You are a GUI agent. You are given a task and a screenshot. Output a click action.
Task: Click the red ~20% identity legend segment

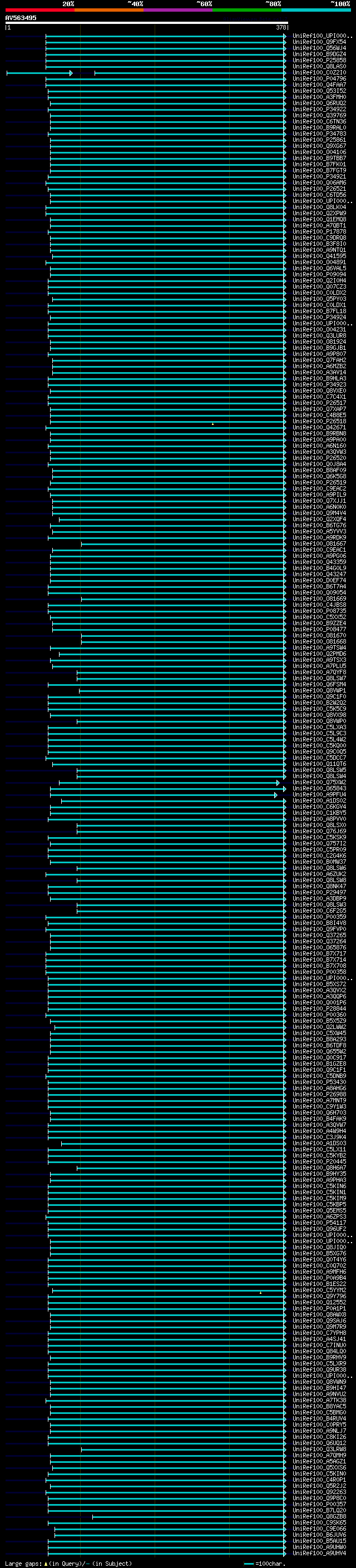pyautogui.click(x=39, y=10)
